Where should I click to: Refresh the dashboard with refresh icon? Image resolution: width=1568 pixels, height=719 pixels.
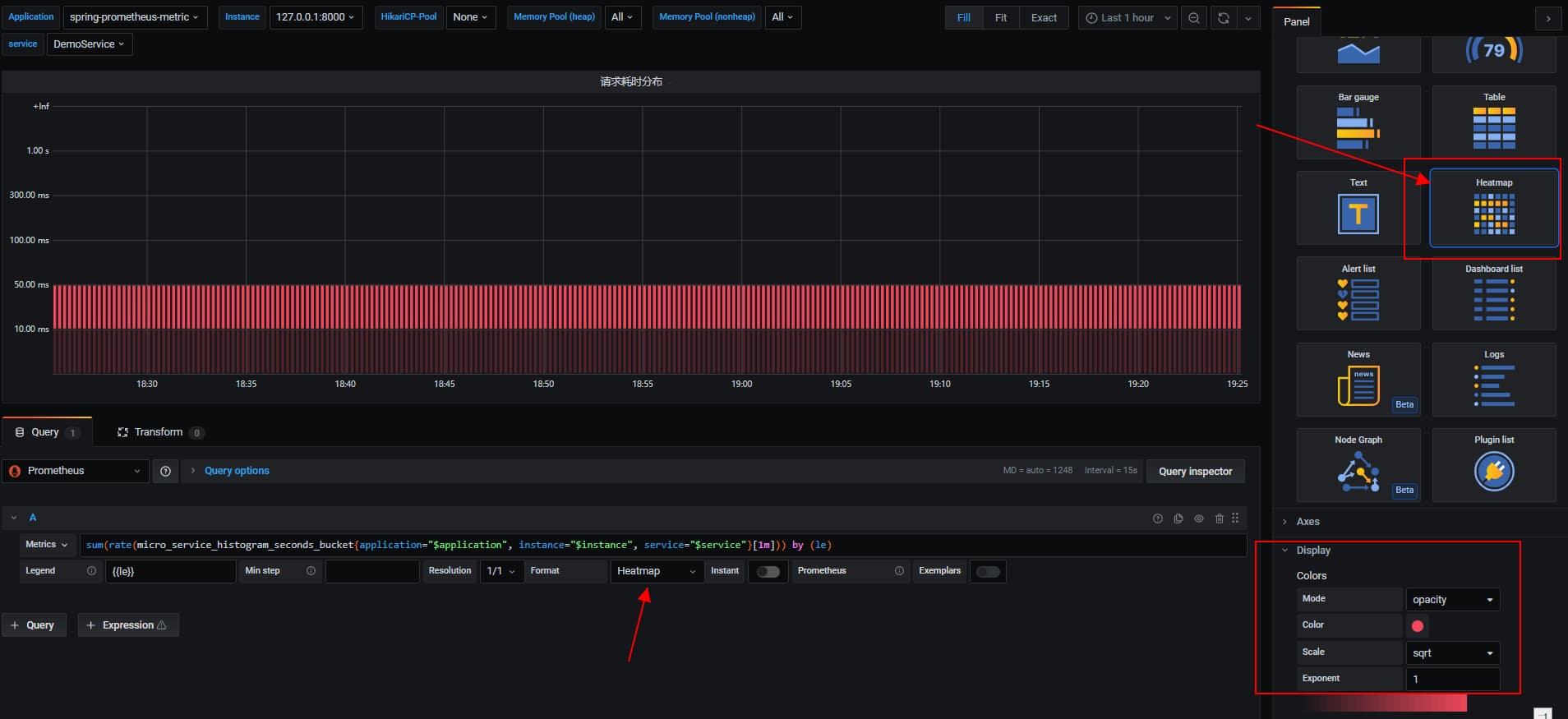click(x=1223, y=17)
